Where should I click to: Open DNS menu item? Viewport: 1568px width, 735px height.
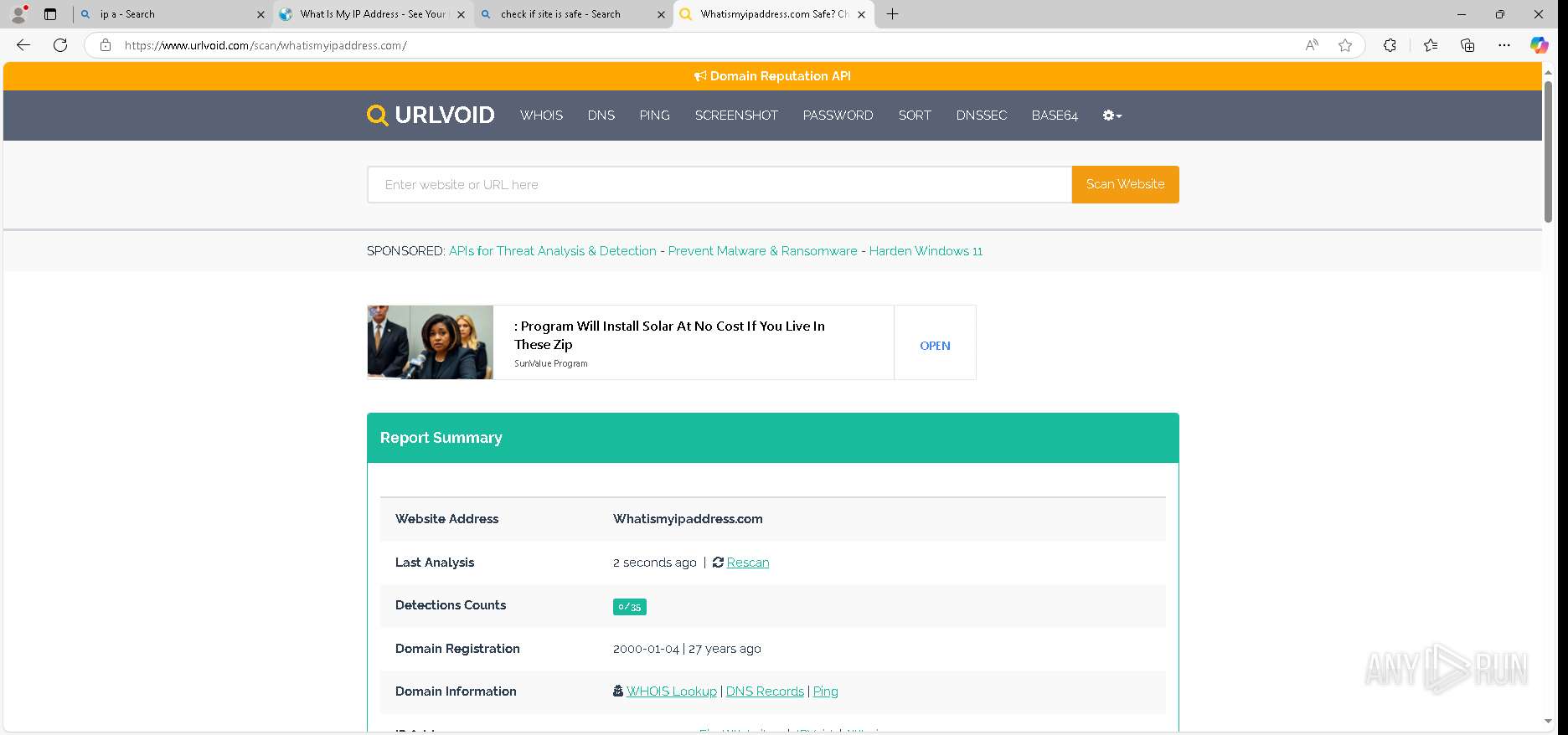[x=601, y=116]
